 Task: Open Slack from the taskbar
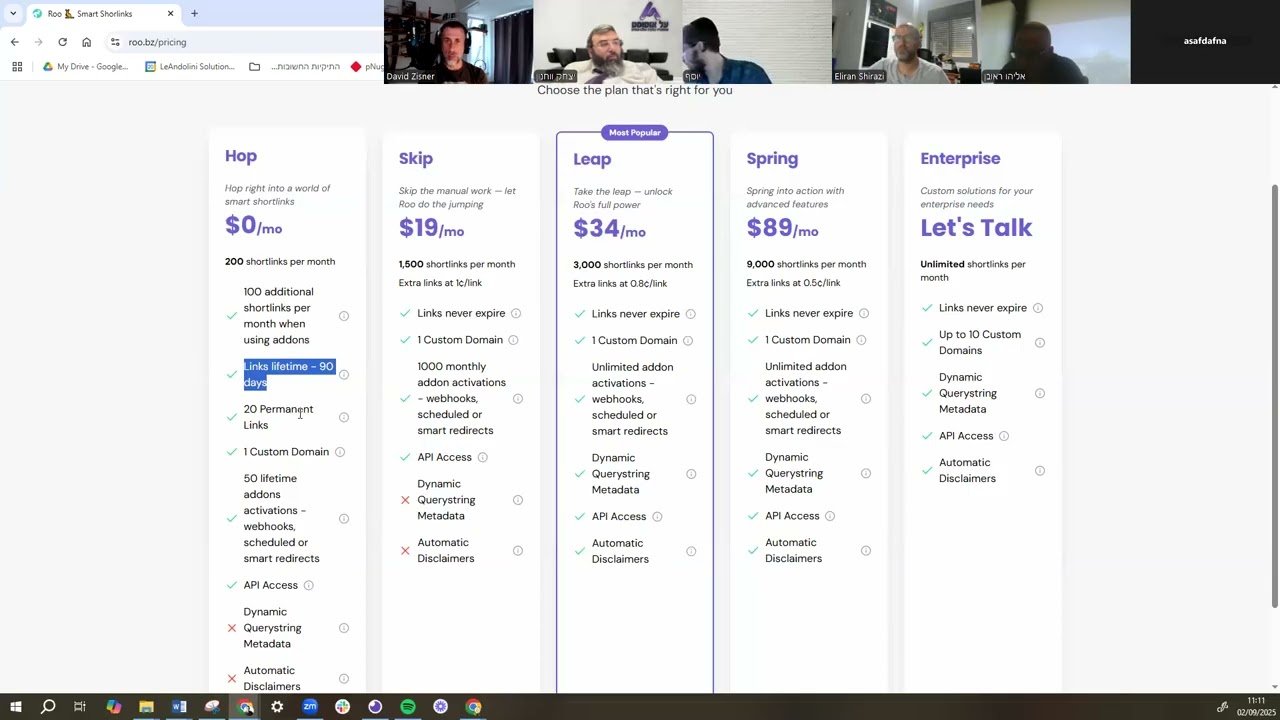point(342,707)
